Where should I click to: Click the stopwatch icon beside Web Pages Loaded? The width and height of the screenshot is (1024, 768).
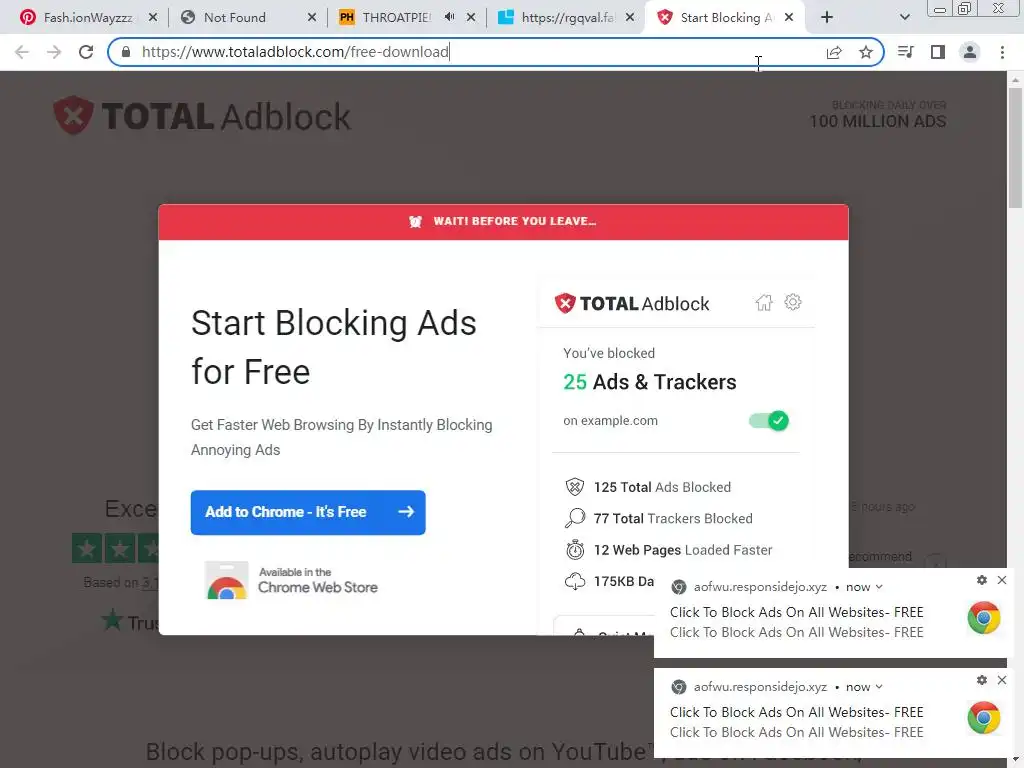pyautogui.click(x=575, y=550)
